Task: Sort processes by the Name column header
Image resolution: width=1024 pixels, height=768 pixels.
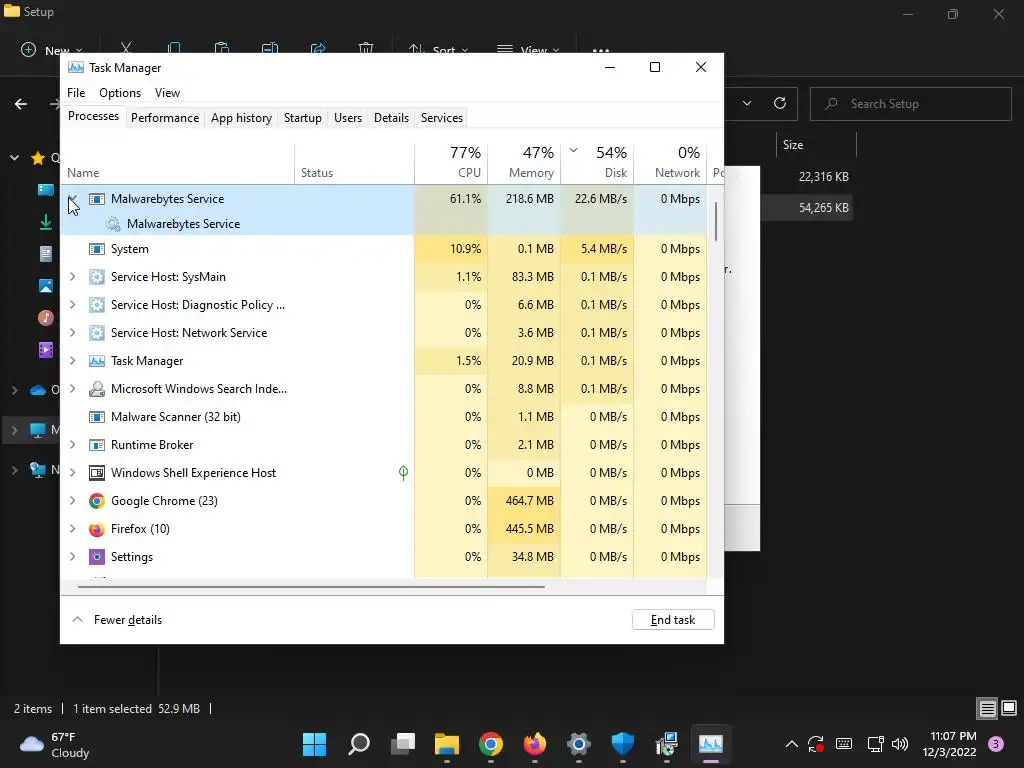Action: pos(178,162)
